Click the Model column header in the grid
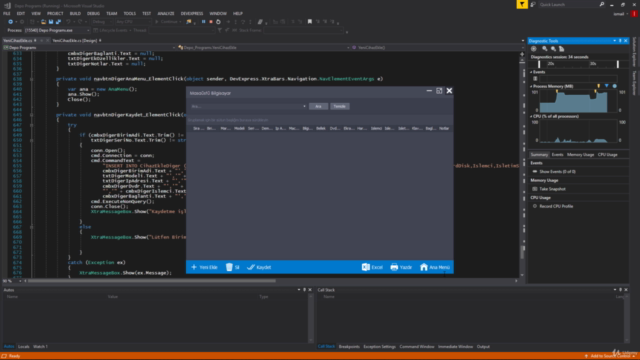The image size is (640, 360). tap(239, 128)
